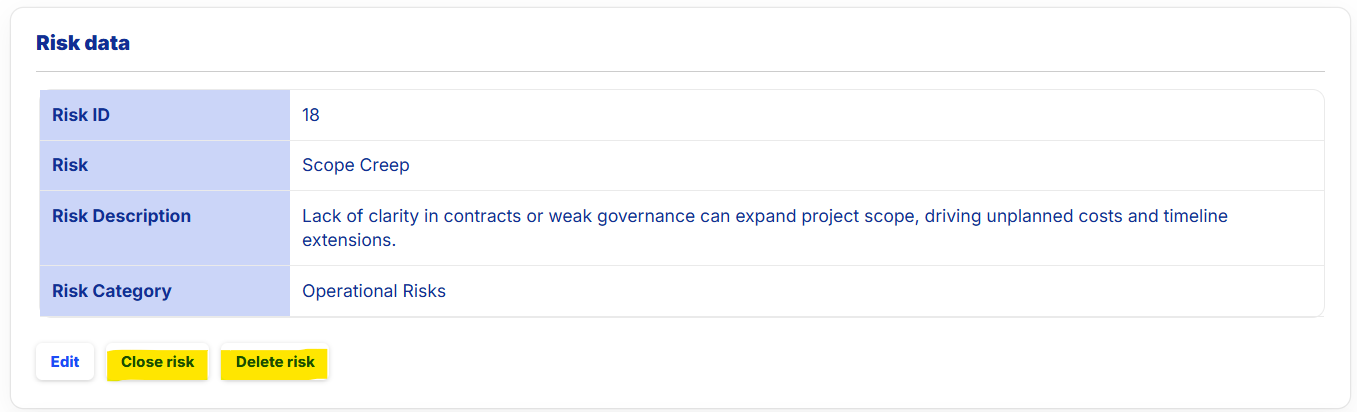Click the divider line under Risk data
This screenshot has height=412, width=1357.
(x=680, y=72)
